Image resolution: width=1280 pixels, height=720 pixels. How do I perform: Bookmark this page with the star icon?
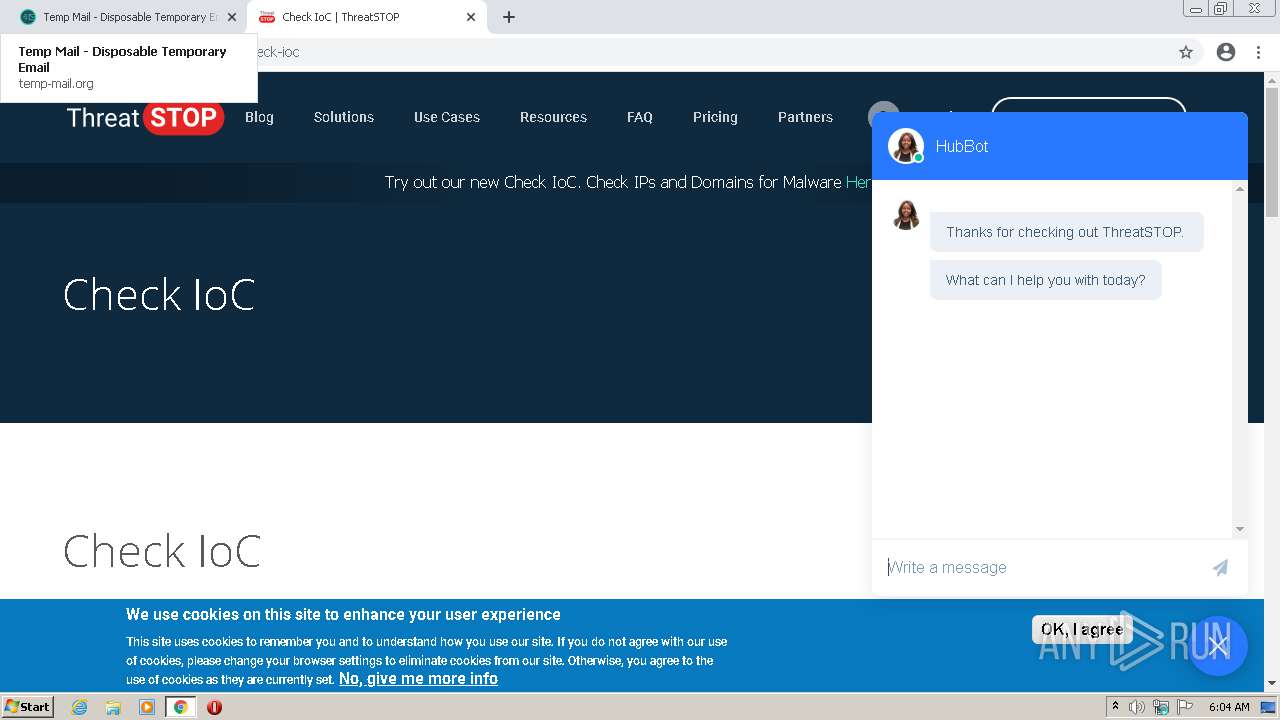click(1186, 52)
